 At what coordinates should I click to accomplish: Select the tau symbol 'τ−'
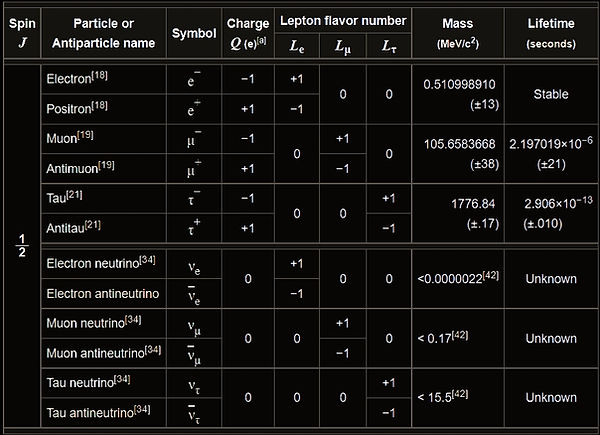[x=194, y=198]
